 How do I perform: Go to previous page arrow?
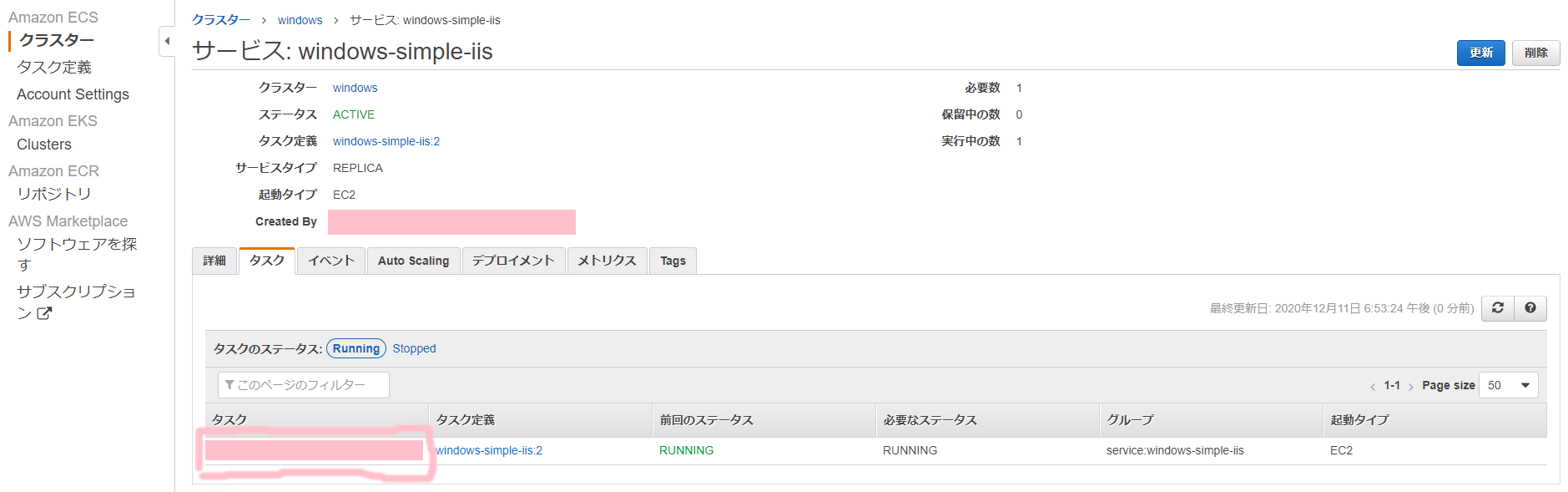pyautogui.click(x=1373, y=386)
